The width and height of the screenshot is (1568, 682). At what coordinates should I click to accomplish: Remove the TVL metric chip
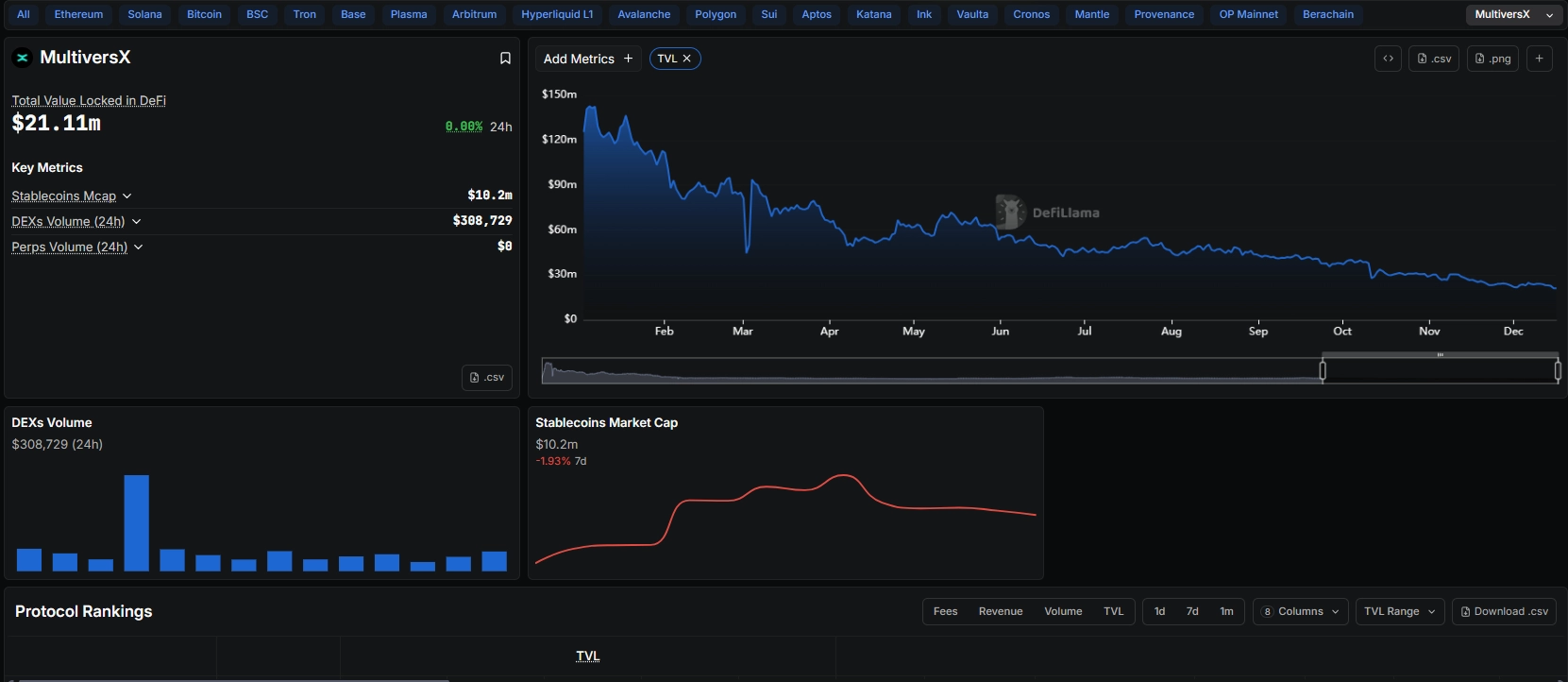pos(687,59)
